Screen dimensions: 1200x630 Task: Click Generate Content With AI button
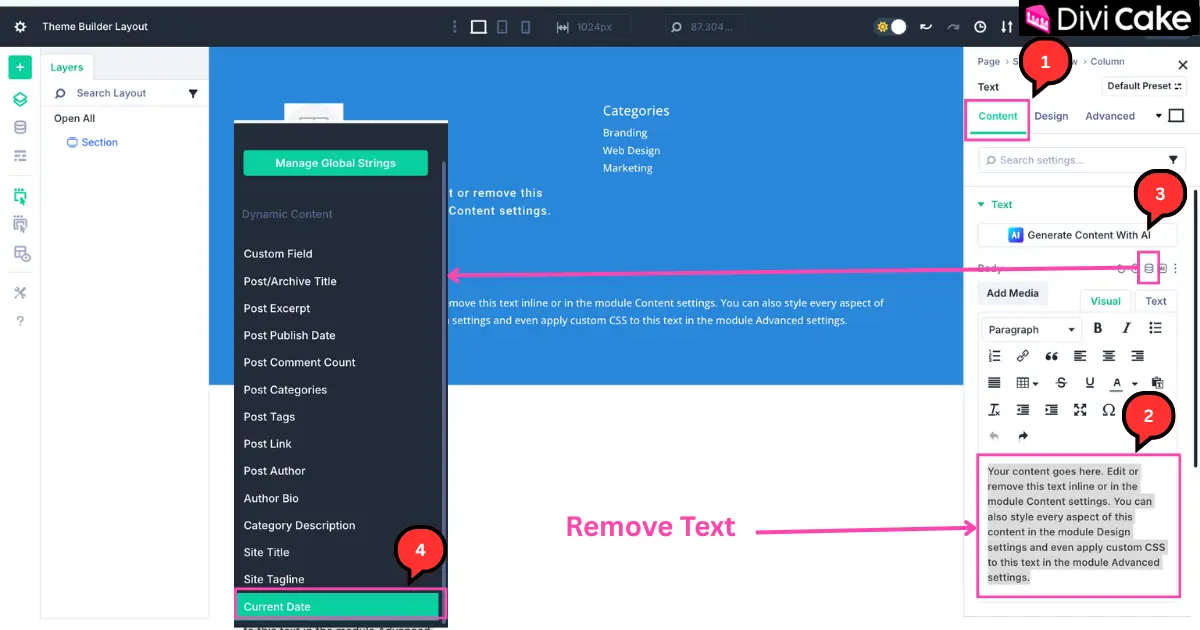click(x=1077, y=235)
